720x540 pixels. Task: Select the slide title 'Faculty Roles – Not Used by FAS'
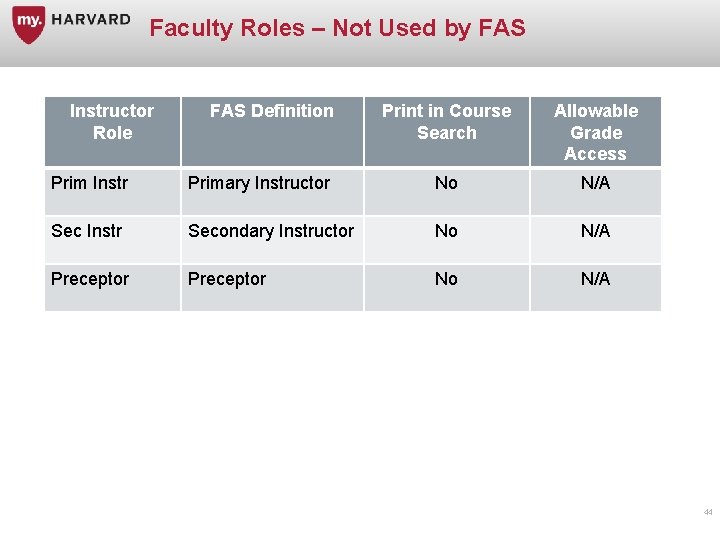coord(337,28)
